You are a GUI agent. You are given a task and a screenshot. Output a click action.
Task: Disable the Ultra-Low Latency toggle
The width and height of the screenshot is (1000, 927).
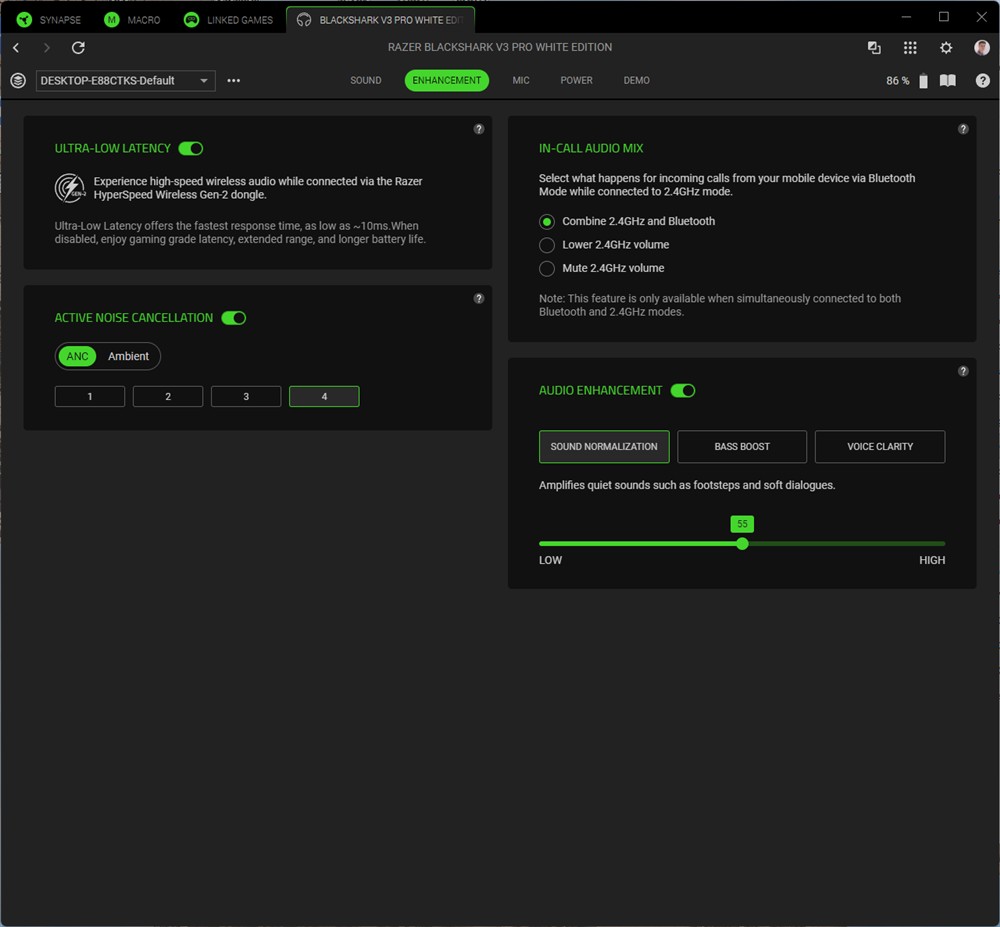191,149
